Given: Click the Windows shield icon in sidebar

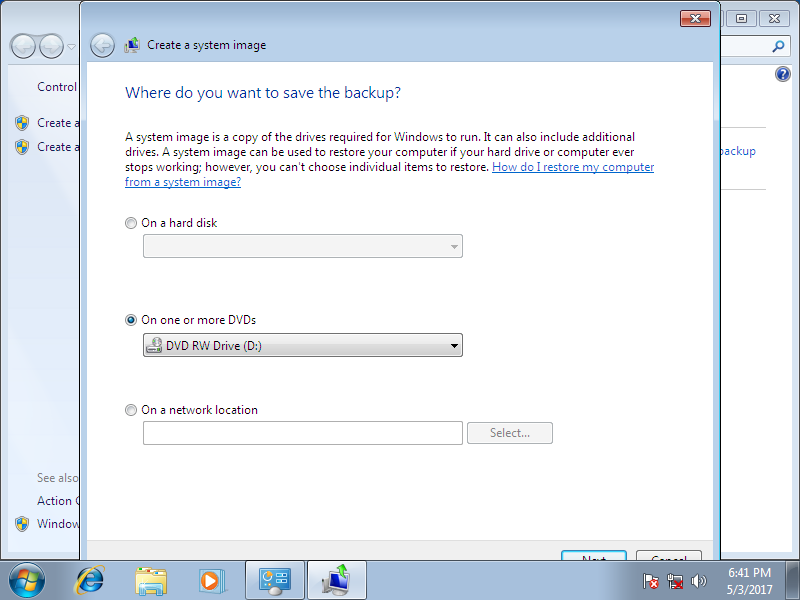Looking at the screenshot, I should [x=22, y=524].
